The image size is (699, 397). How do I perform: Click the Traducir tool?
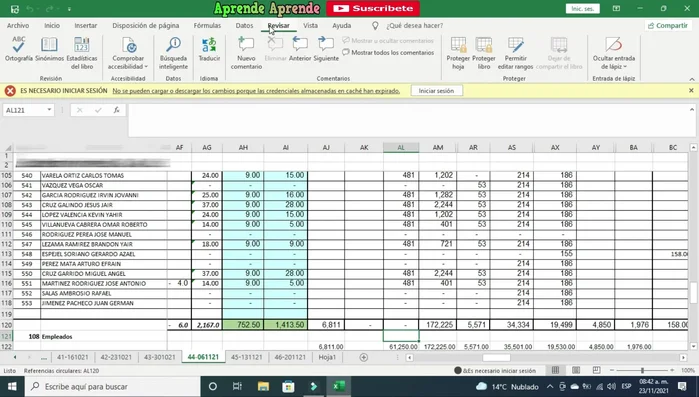tap(209, 49)
